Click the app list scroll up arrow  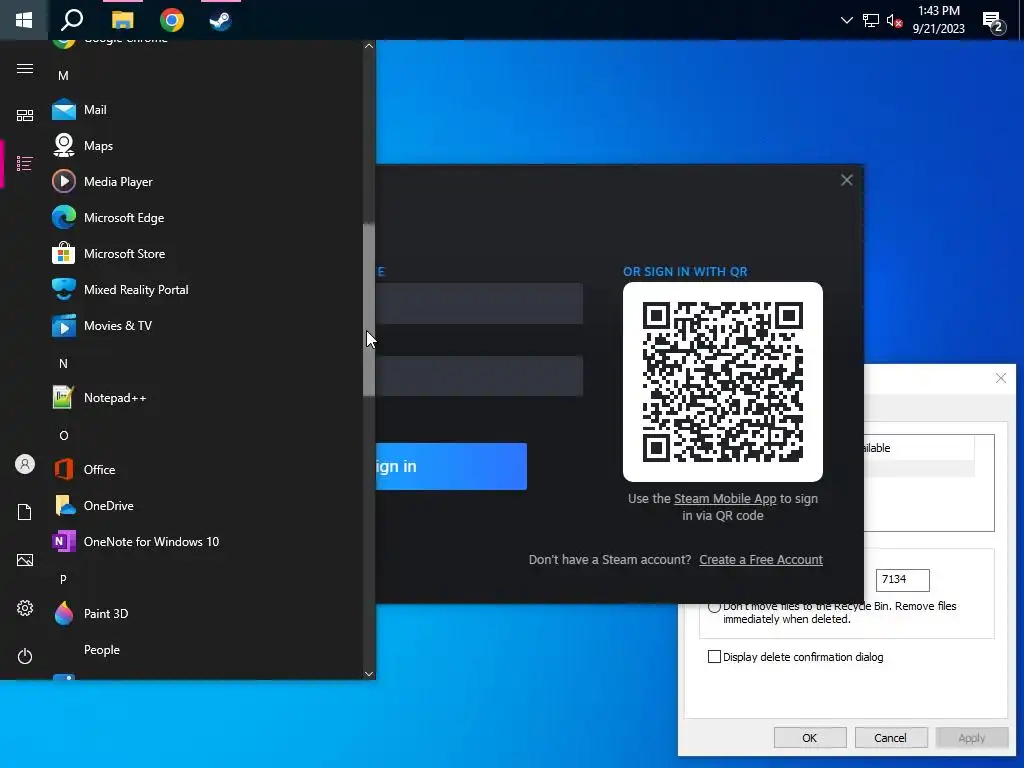point(369,46)
